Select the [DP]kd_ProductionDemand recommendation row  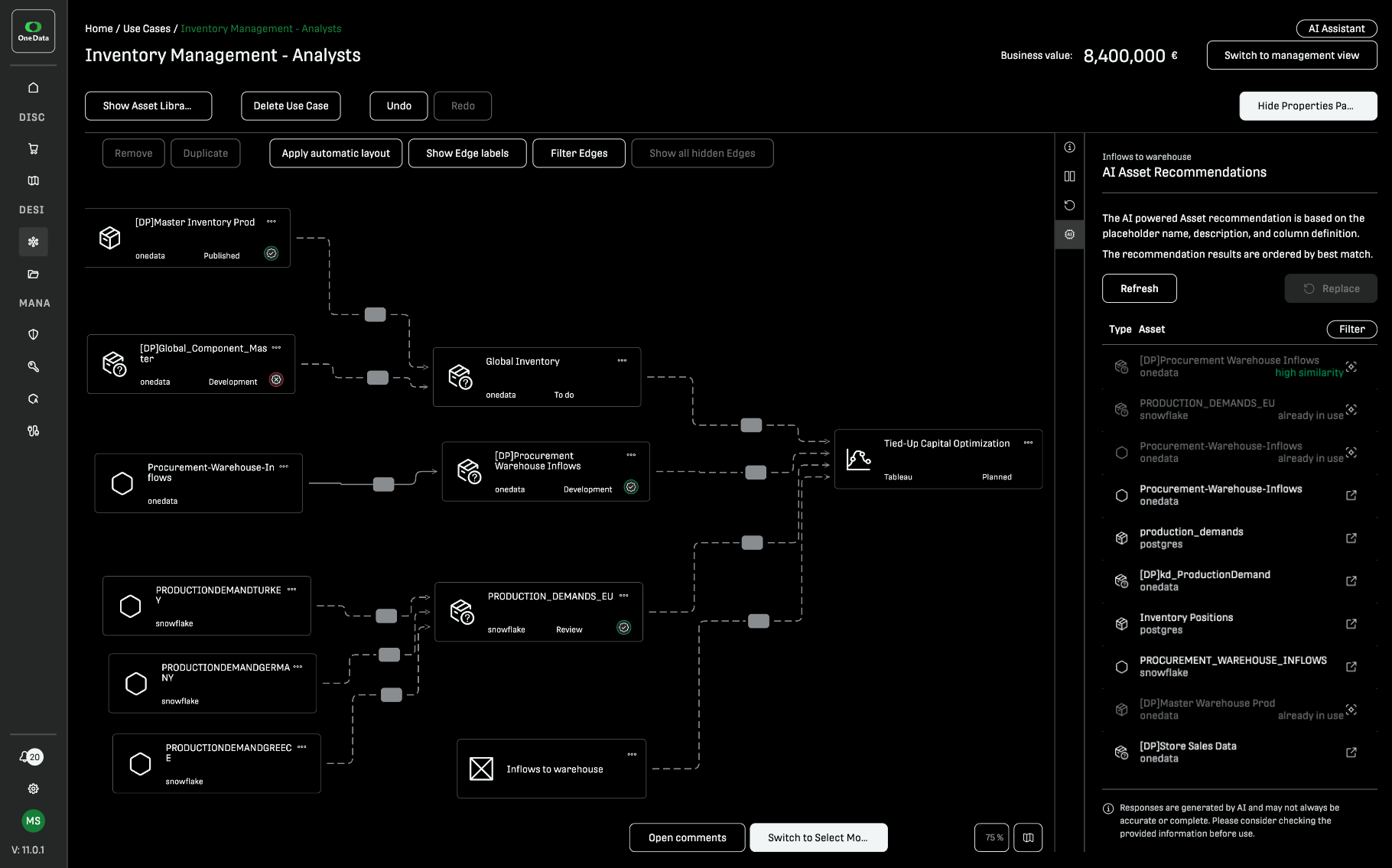tap(1239, 581)
